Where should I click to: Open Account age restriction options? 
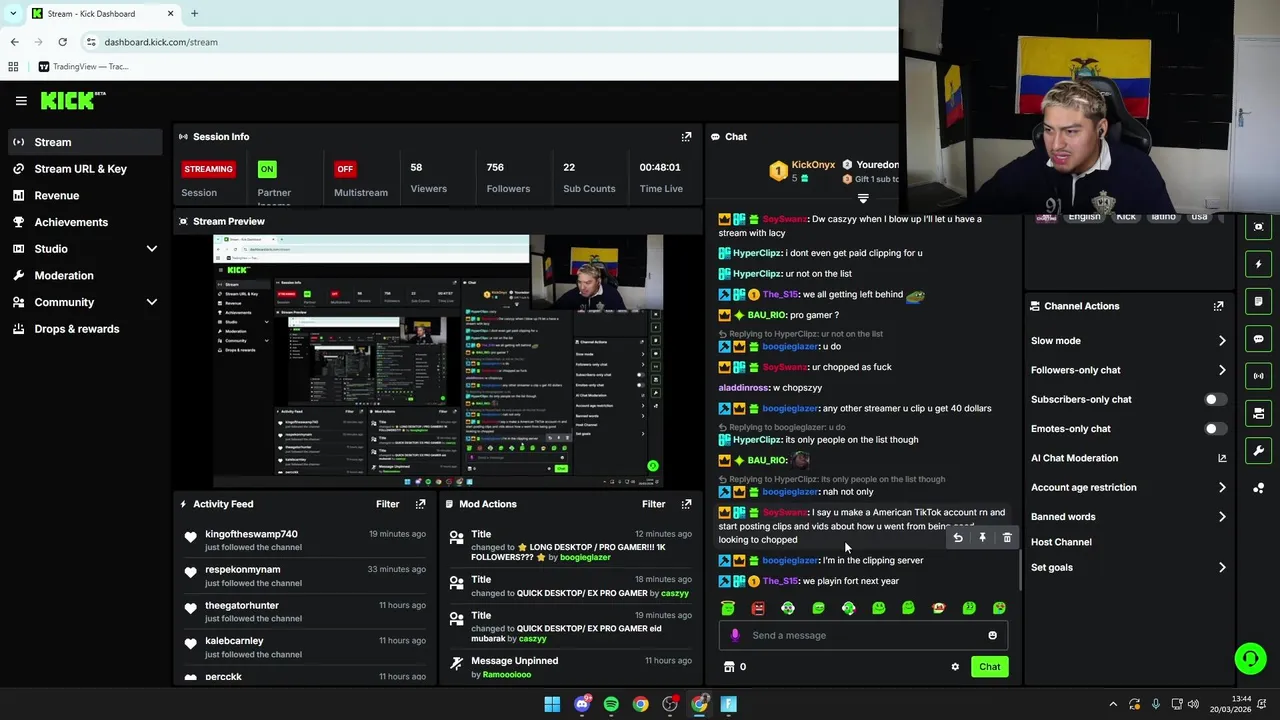pos(1222,487)
